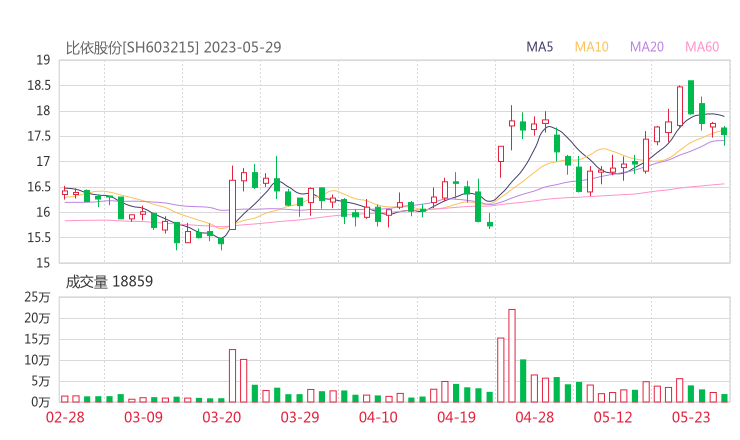Click the 19 price axis label
The width and height of the screenshot is (740, 440).
click(43, 60)
